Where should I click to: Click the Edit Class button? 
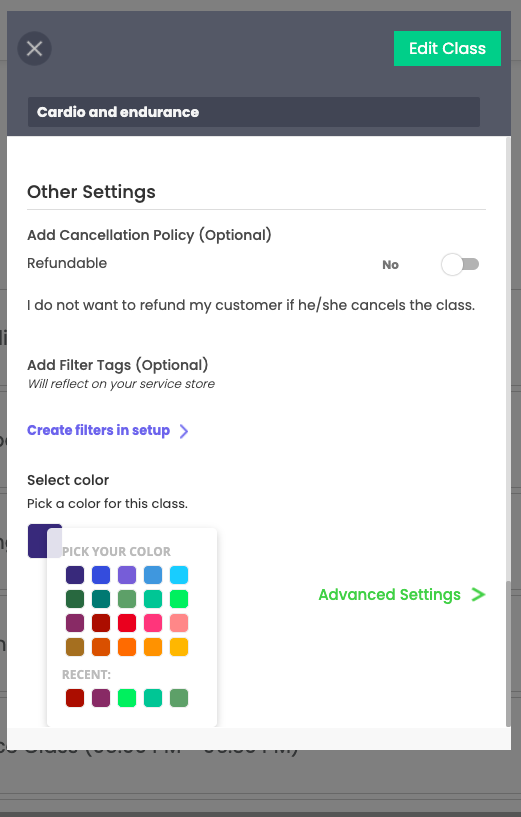pyautogui.click(x=447, y=48)
